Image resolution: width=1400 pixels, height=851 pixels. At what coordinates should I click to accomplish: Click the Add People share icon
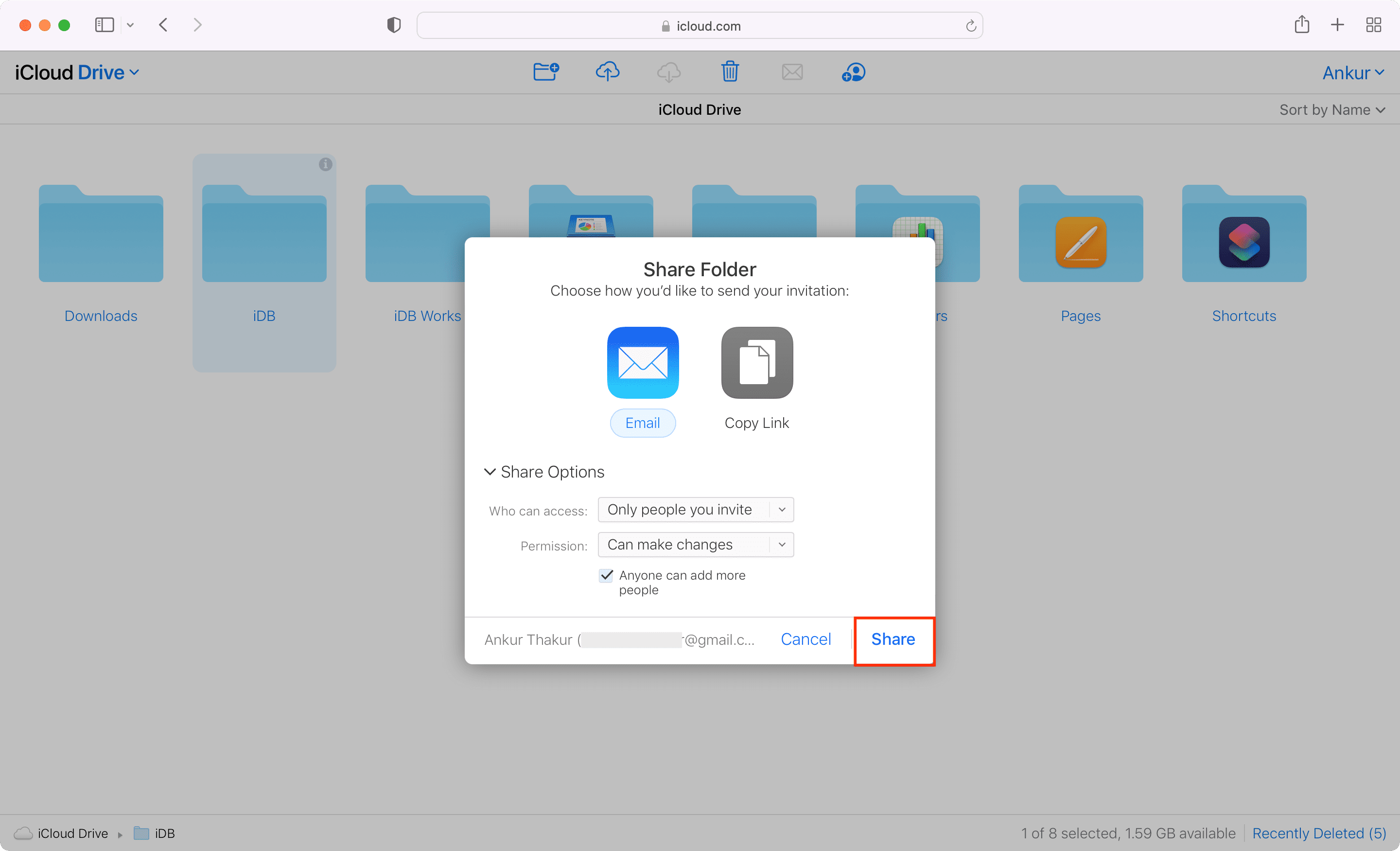(x=854, y=72)
